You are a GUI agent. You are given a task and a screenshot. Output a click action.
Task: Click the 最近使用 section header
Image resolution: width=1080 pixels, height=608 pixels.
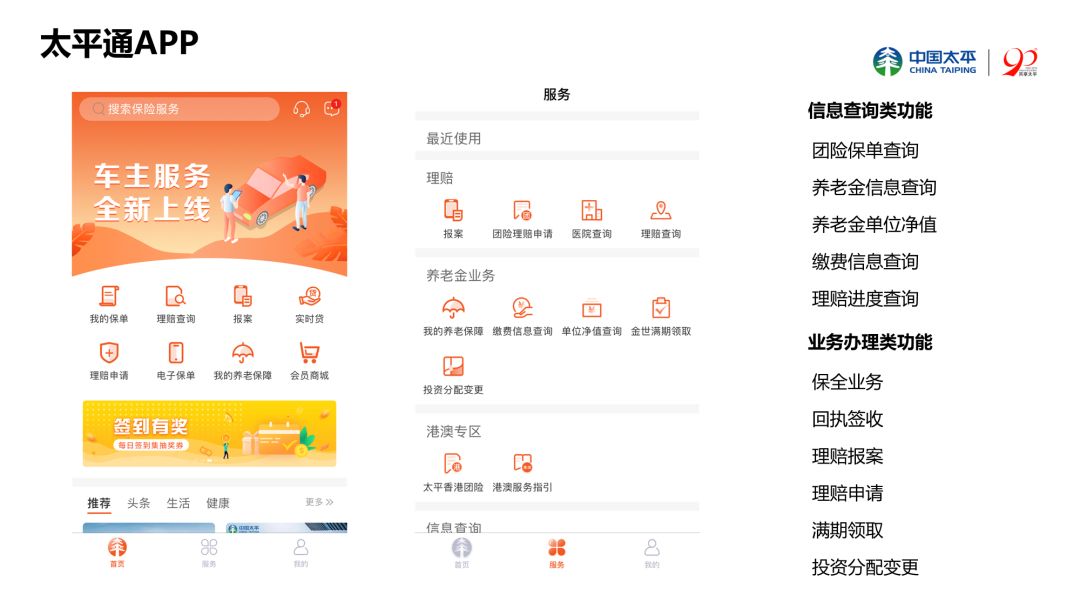click(453, 138)
